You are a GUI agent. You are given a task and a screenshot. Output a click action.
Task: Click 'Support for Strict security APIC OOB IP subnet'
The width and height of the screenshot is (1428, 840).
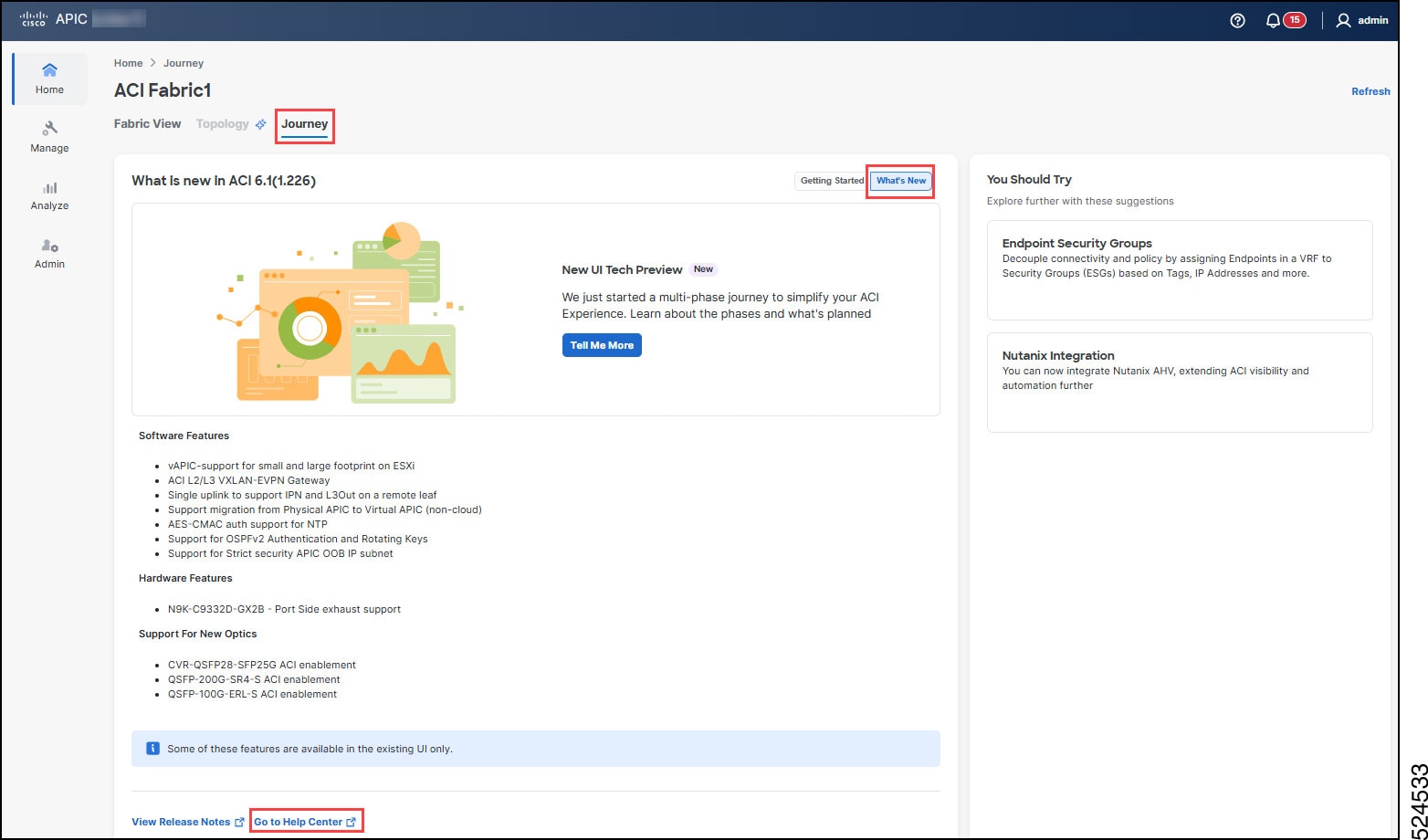click(280, 553)
